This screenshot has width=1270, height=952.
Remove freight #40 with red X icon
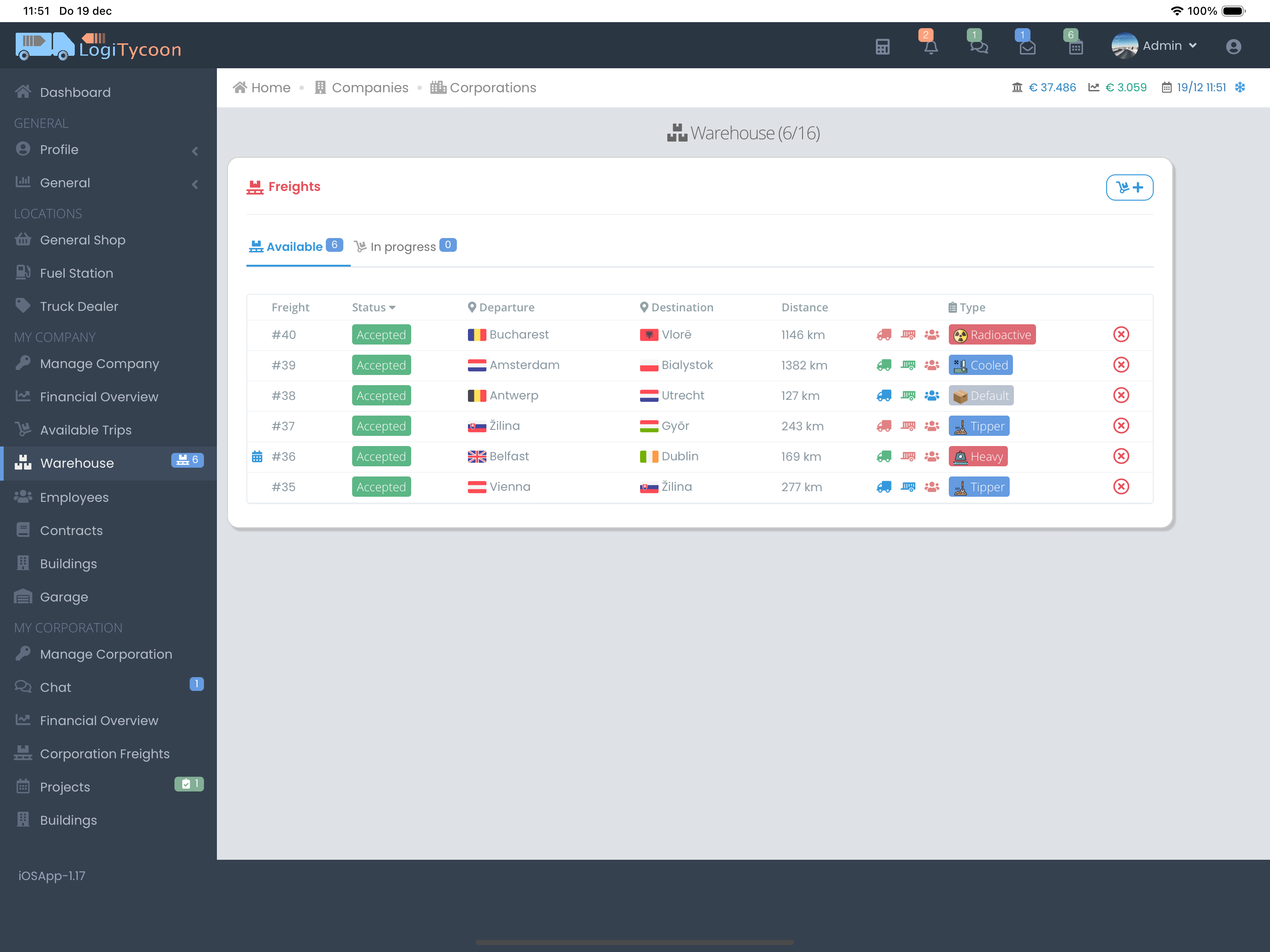click(1121, 334)
